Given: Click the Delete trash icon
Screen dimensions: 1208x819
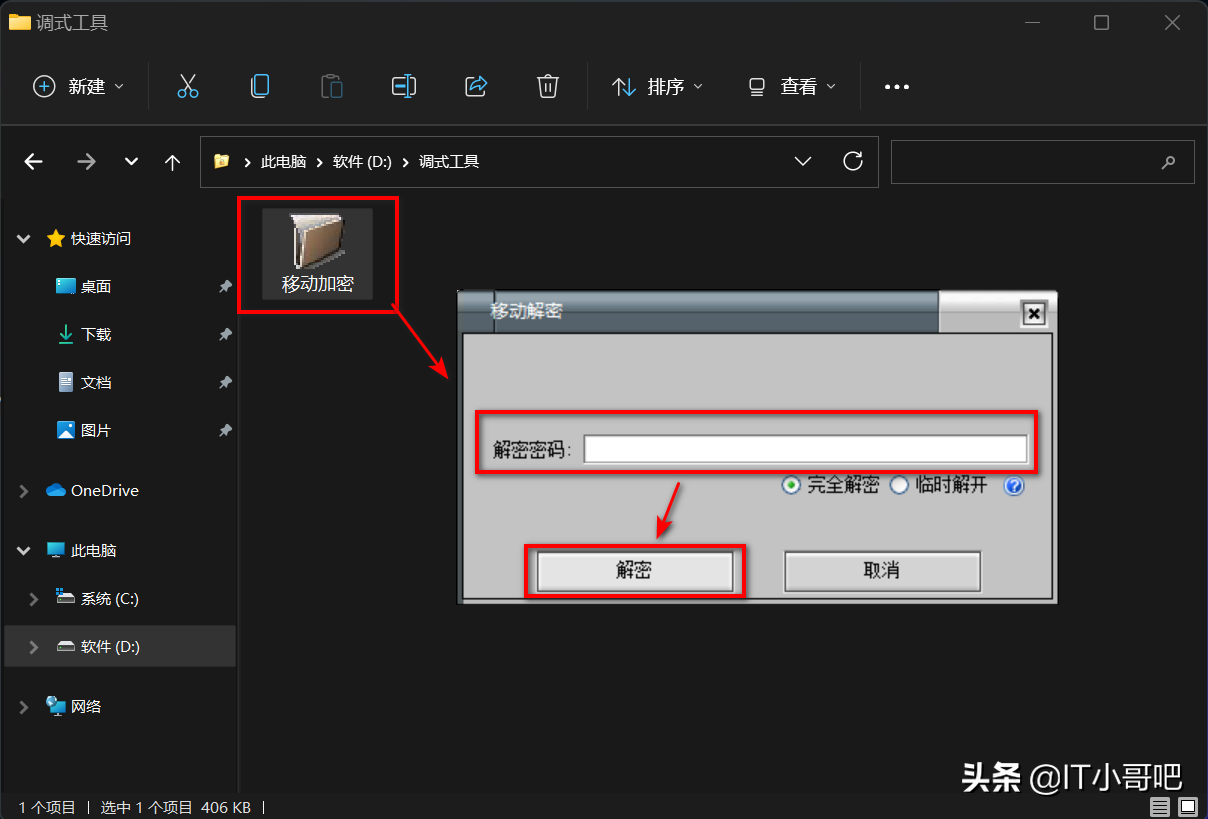Looking at the screenshot, I should [547, 86].
